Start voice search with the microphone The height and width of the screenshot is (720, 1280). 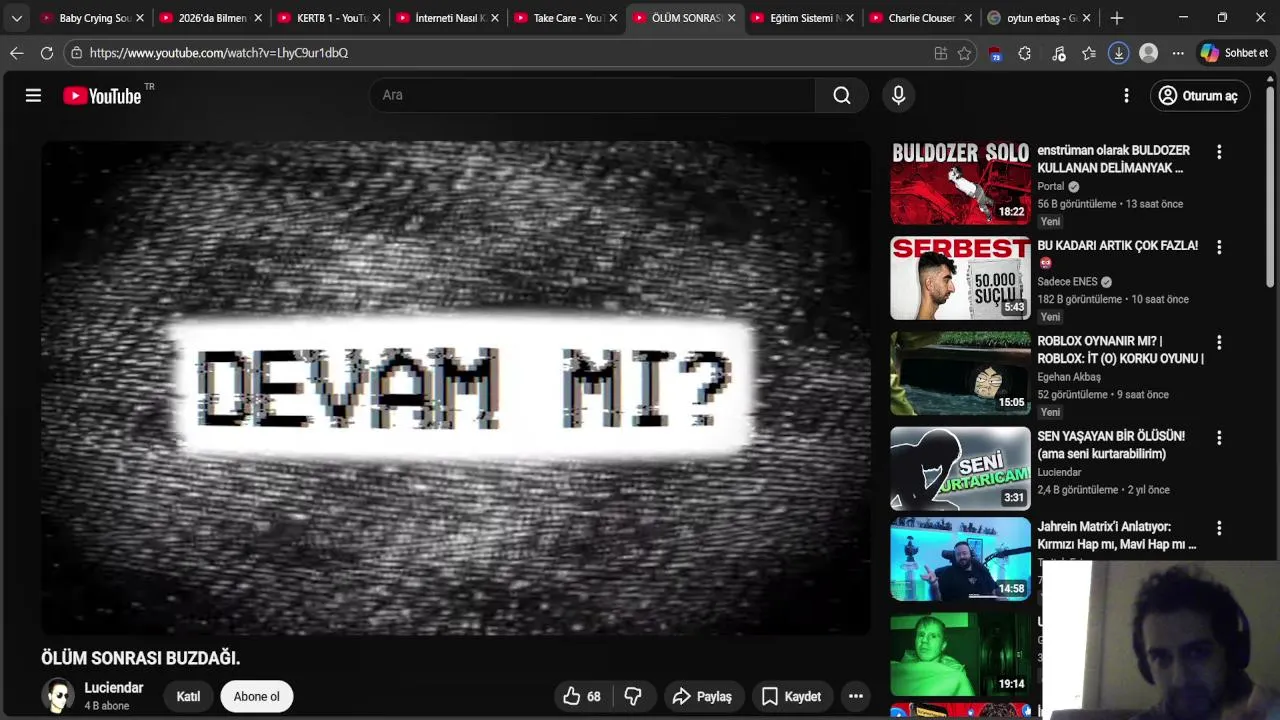pos(898,95)
